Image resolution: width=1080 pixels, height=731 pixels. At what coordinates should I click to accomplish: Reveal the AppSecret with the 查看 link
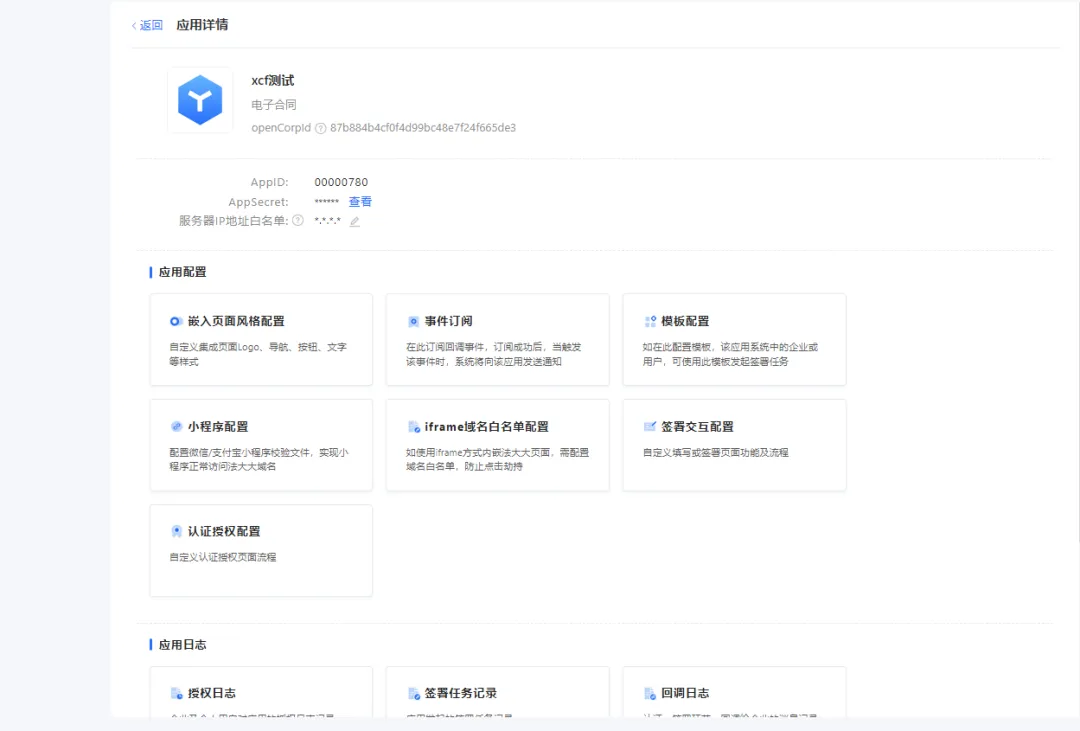pos(360,202)
